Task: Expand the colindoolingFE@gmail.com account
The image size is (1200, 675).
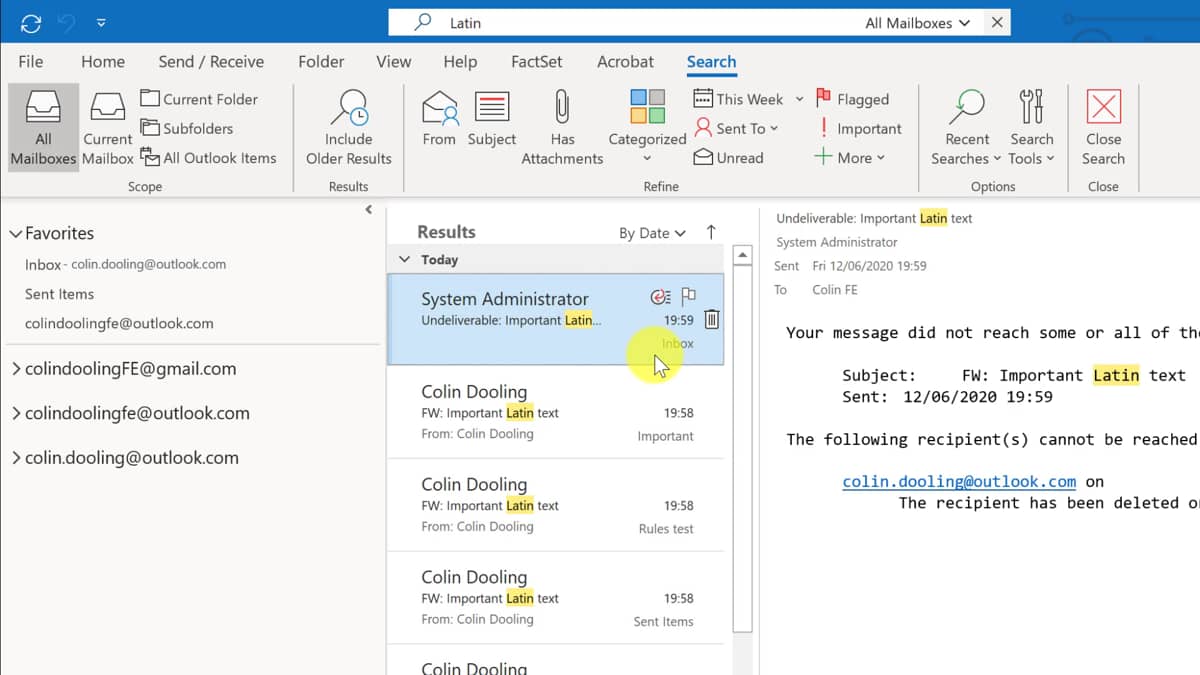Action: pyautogui.click(x=16, y=369)
